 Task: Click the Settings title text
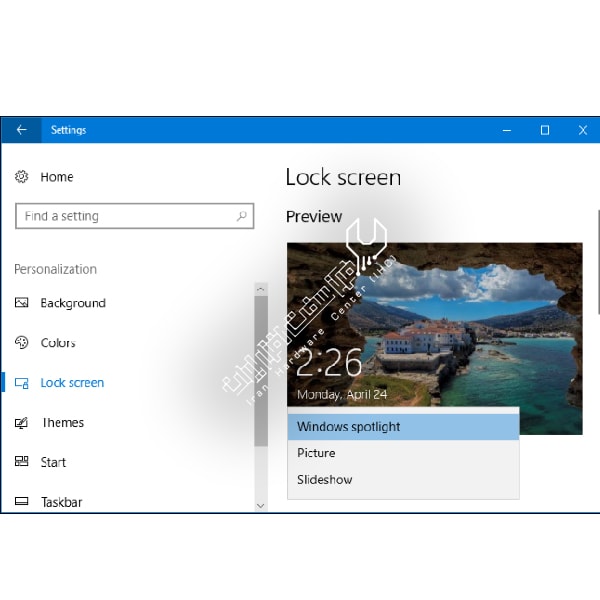pos(68,130)
